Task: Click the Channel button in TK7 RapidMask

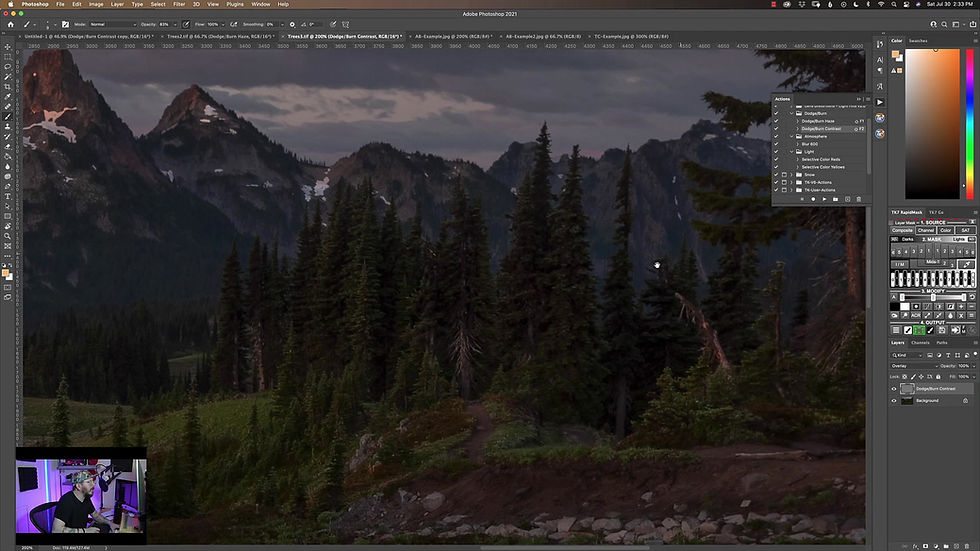Action: coord(926,231)
